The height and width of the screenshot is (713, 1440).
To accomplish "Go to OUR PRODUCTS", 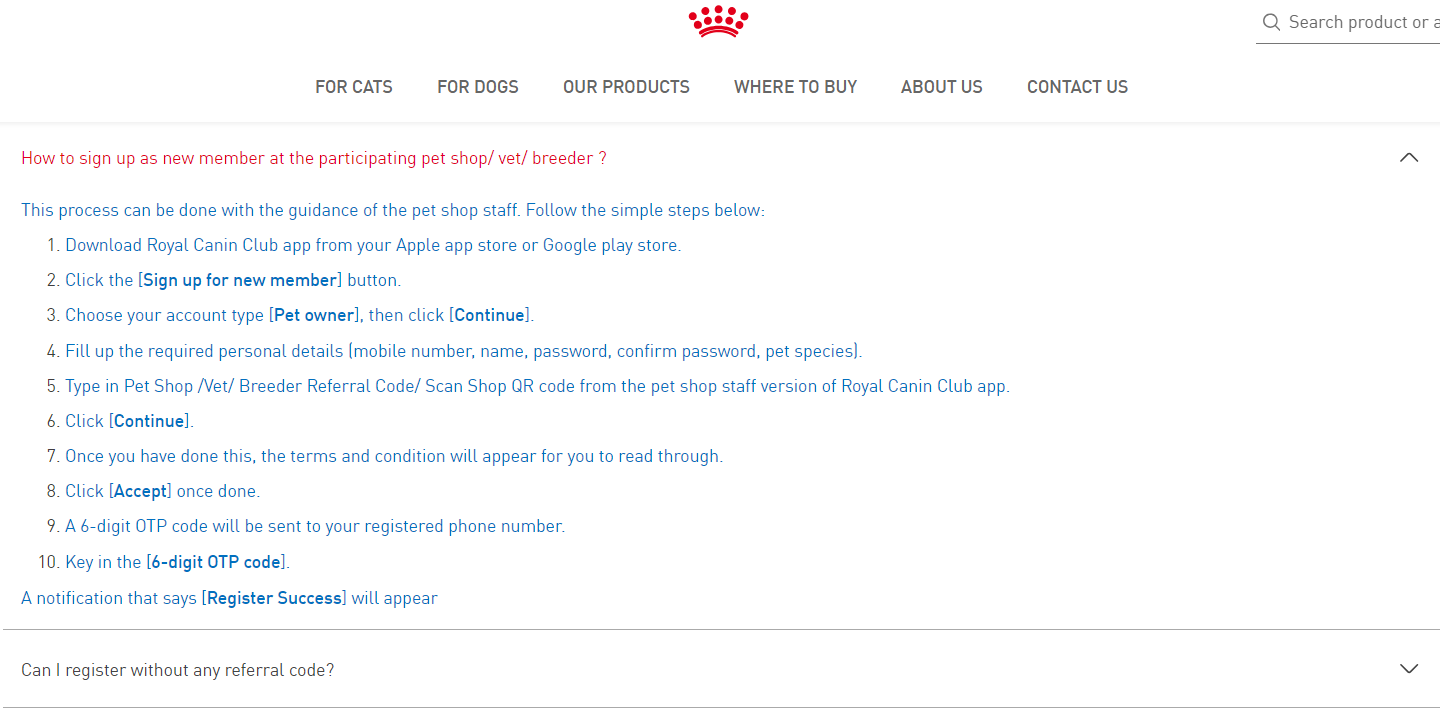I will tap(626, 87).
